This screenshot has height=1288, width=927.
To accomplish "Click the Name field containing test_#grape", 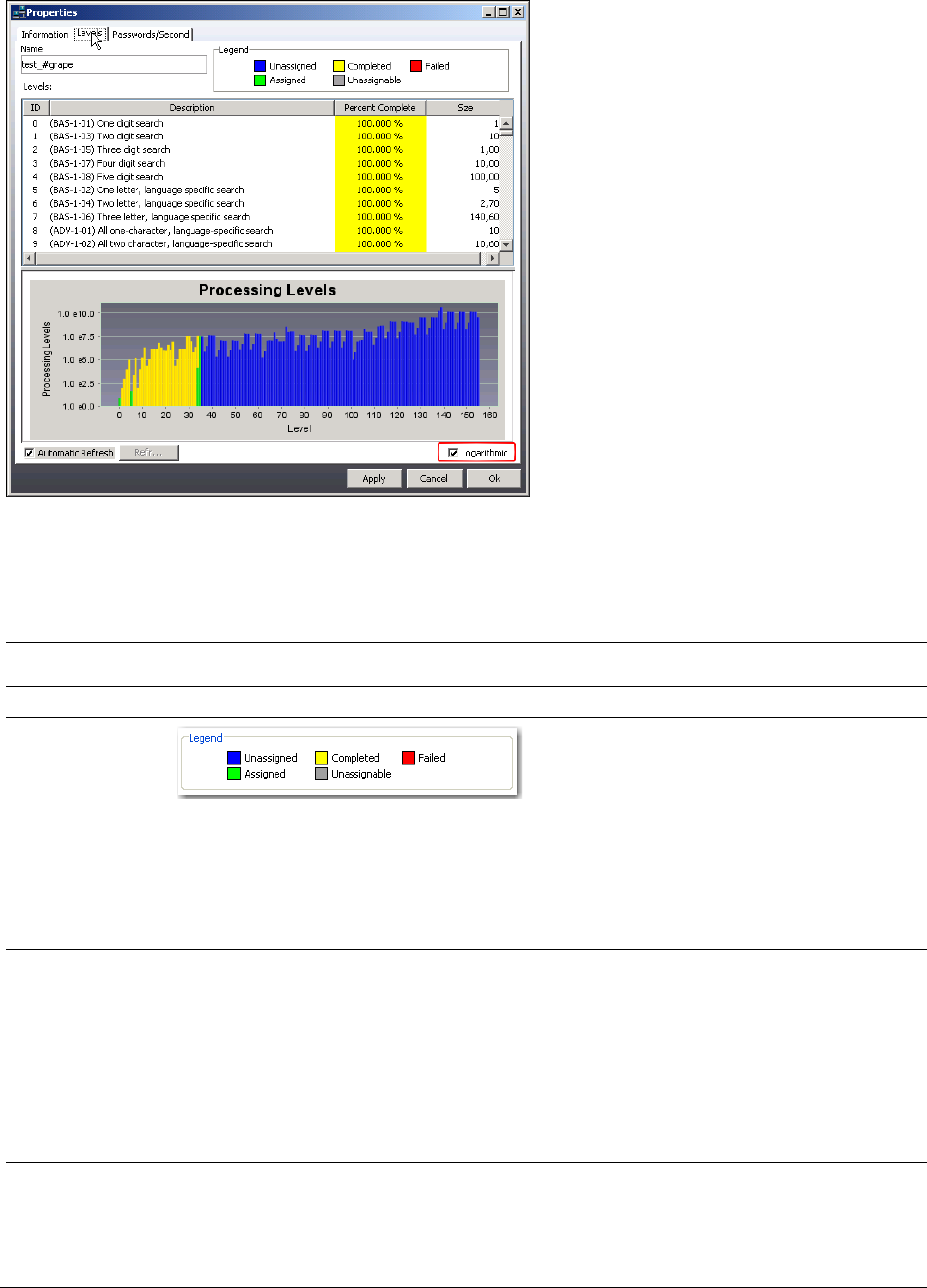I will (x=113, y=64).
